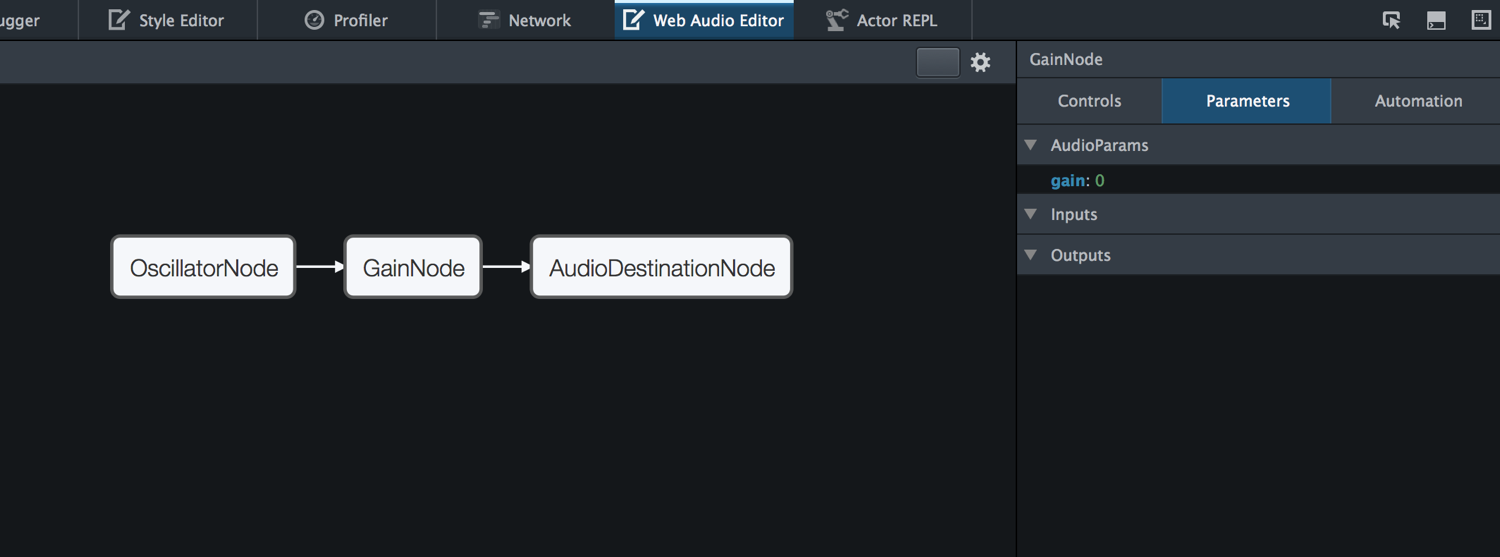
Task: Click the Actor REPL robot icon
Action: tap(837, 20)
